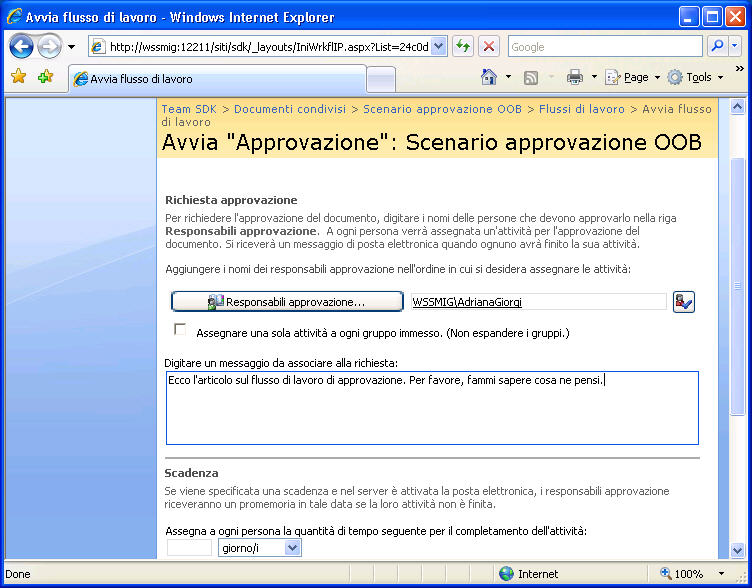Screen dimensions: 752x588
Task: Click the Google search magnifier button
Action: [x=717, y=47]
